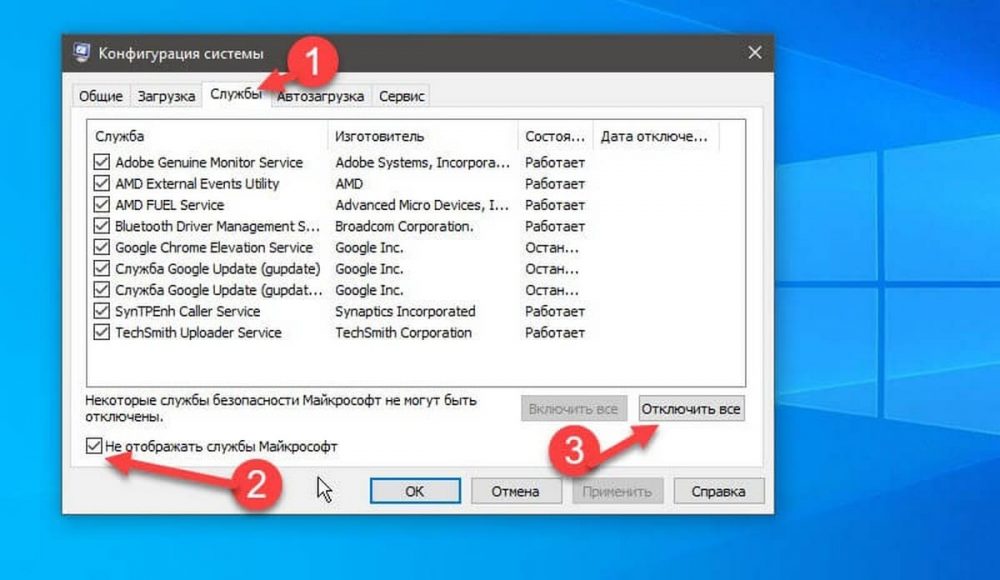Open the Сервис tab
Screen dimensions: 1000x580
[x=401, y=96]
